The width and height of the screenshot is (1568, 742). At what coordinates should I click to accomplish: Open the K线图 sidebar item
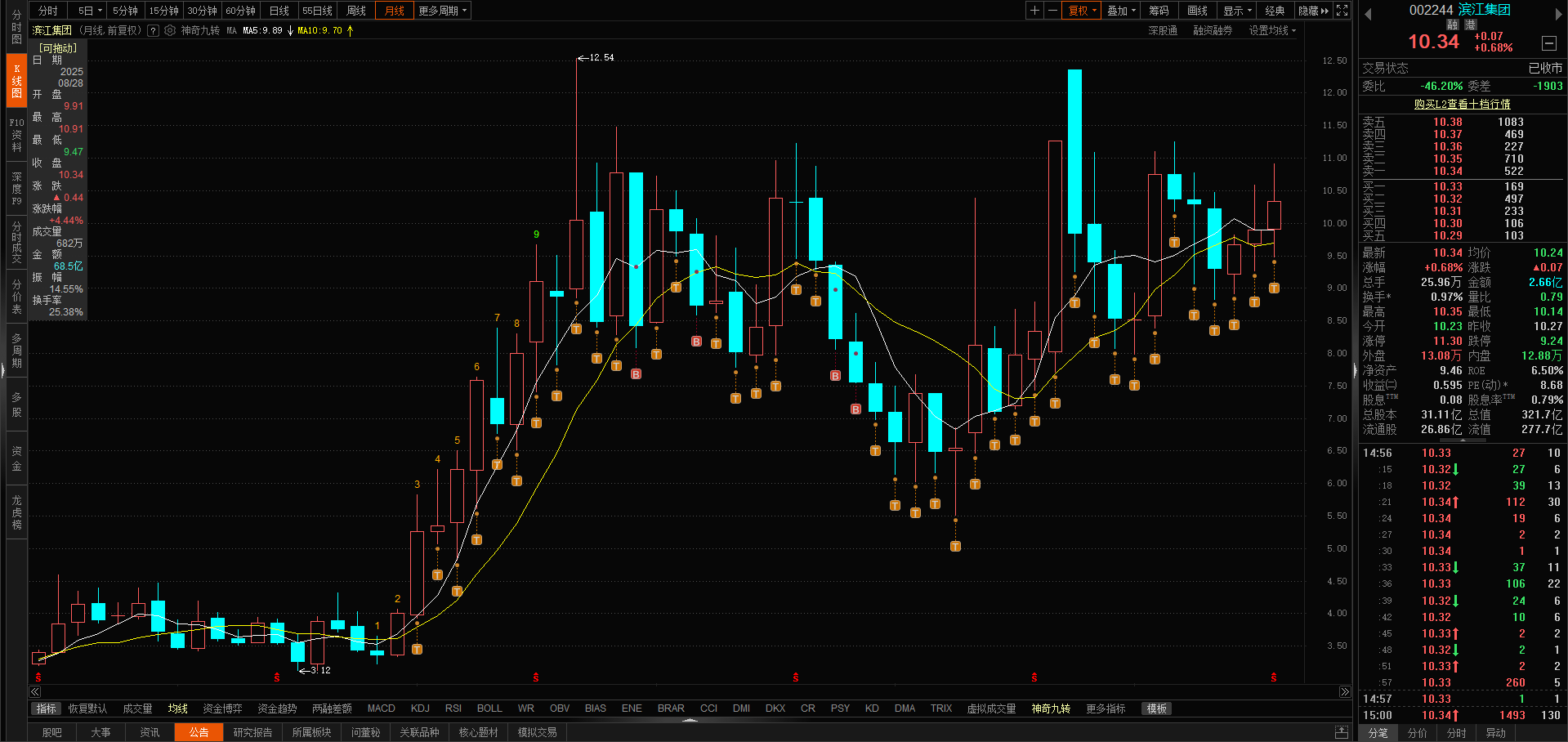[x=16, y=80]
